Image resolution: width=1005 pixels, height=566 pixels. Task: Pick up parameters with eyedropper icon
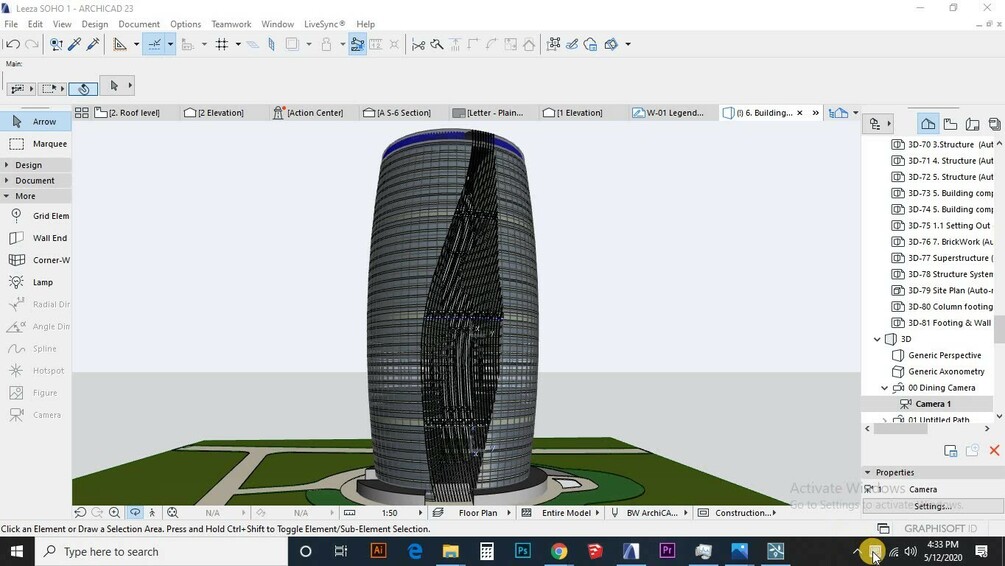[74, 44]
